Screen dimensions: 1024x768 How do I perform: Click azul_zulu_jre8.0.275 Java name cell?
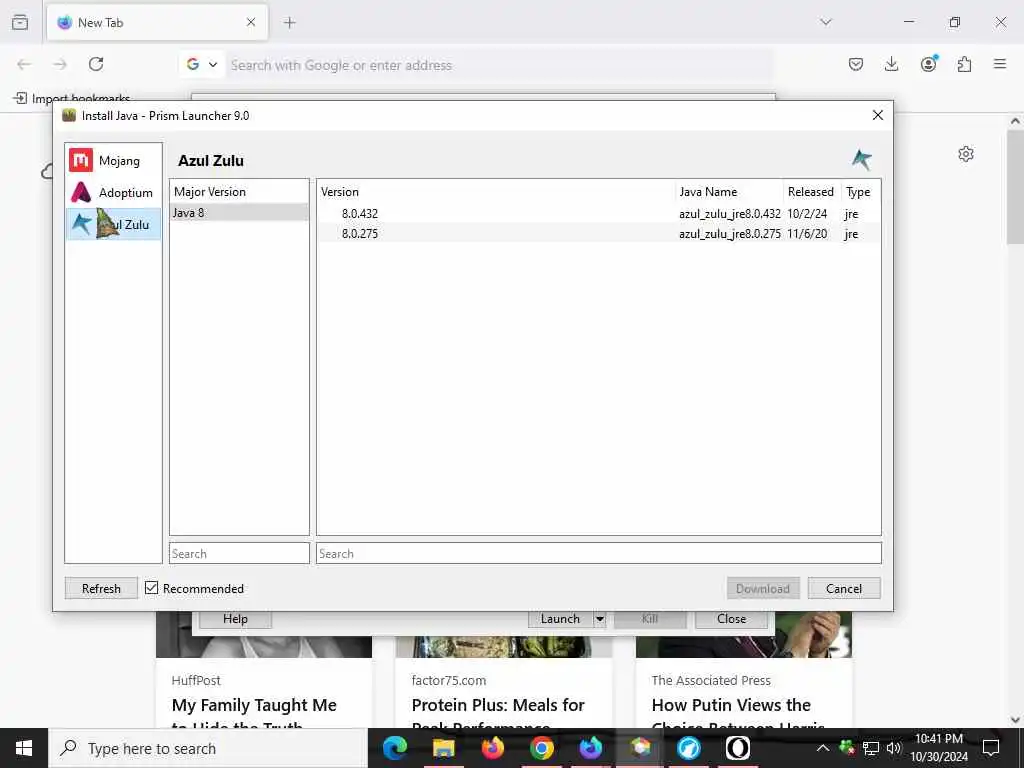729,233
